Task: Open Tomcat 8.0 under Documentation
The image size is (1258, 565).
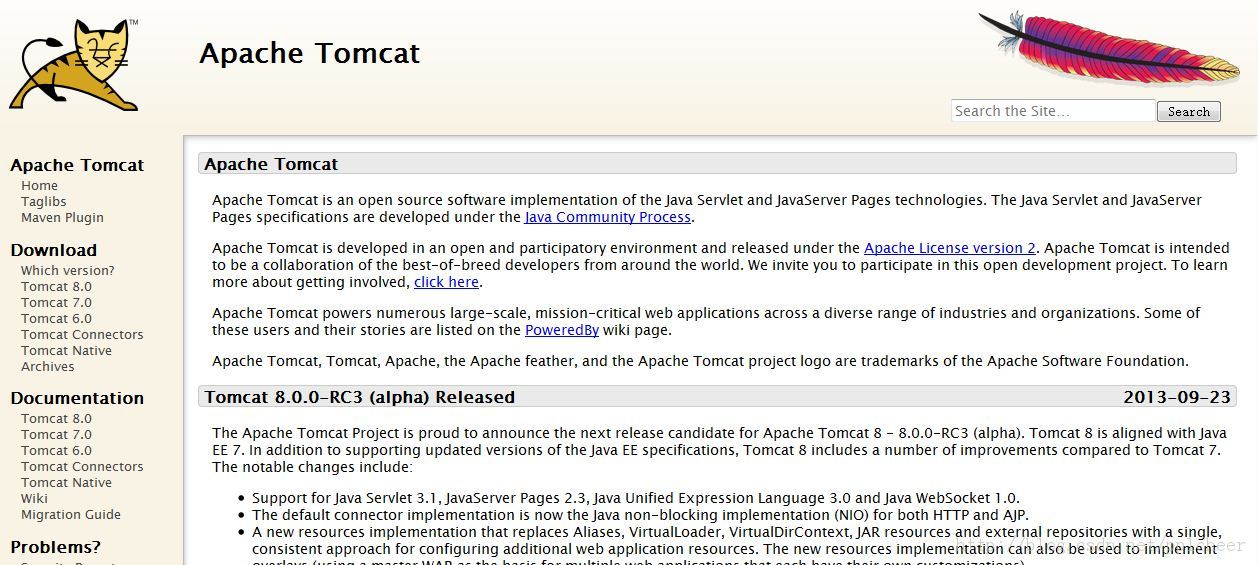Action: [56, 419]
